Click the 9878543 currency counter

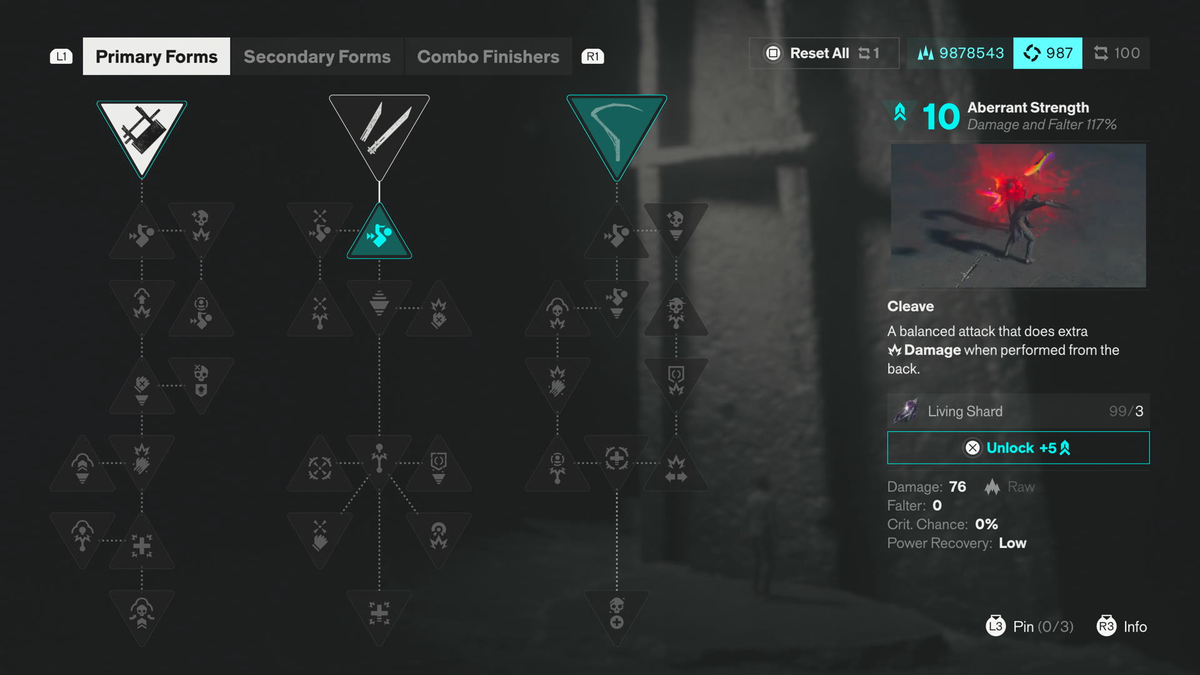[960, 53]
